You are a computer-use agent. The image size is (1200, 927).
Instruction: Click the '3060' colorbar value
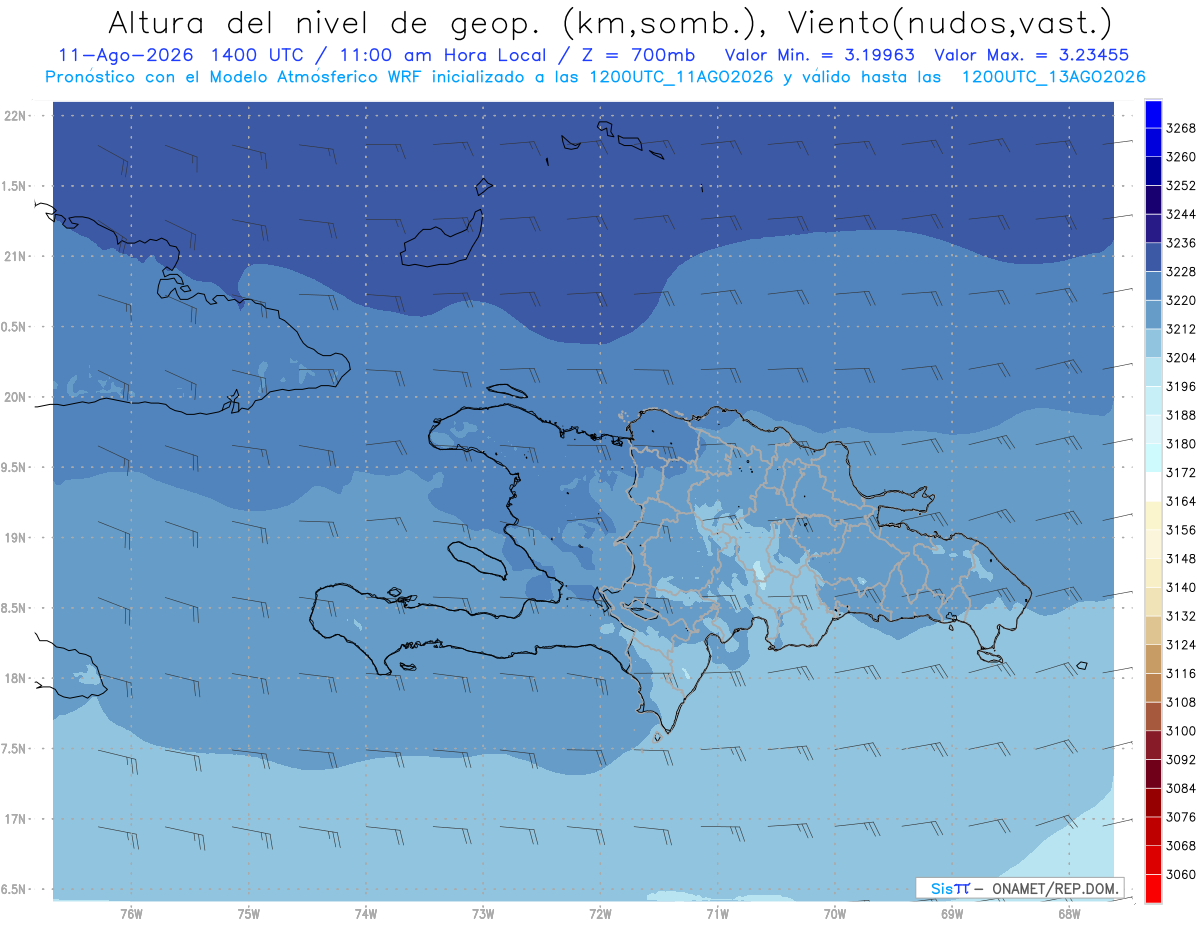pos(1181,874)
